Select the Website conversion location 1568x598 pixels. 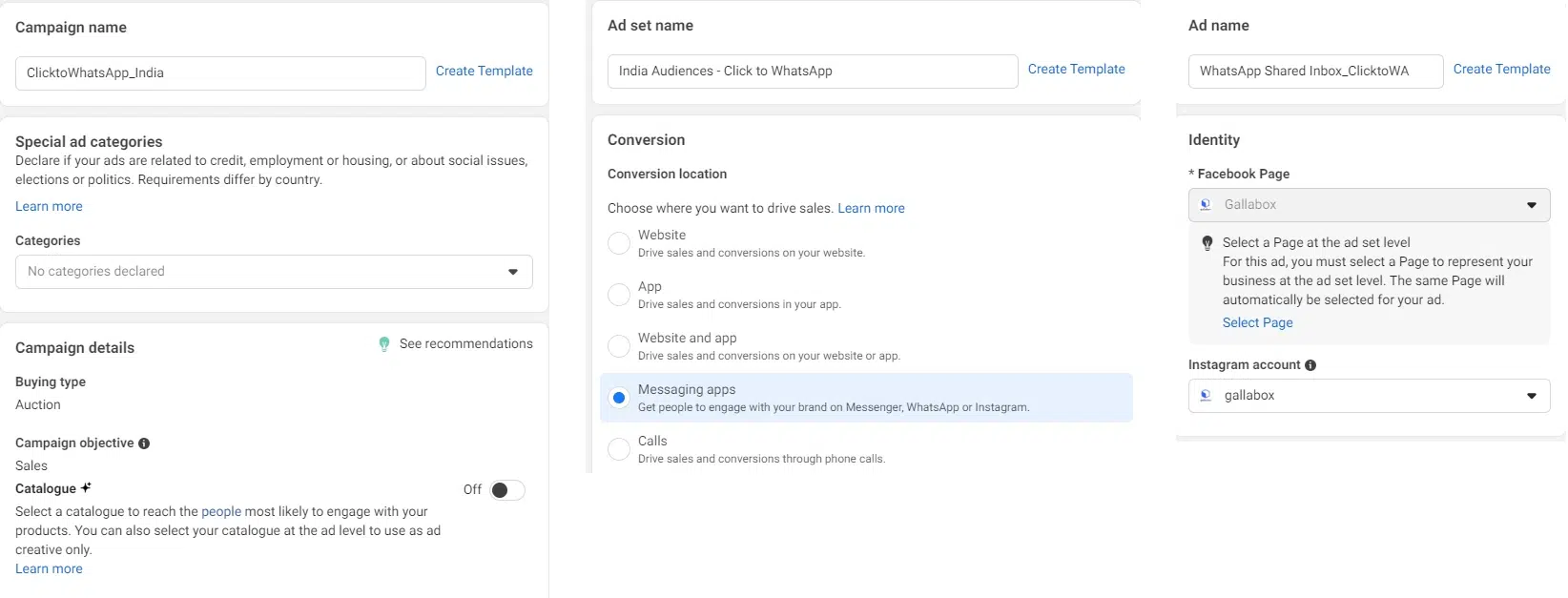tap(619, 243)
